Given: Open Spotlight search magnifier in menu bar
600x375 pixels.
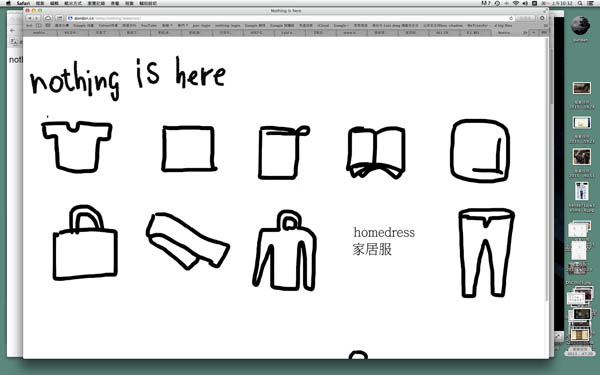Looking at the screenshot, I should point(580,3).
